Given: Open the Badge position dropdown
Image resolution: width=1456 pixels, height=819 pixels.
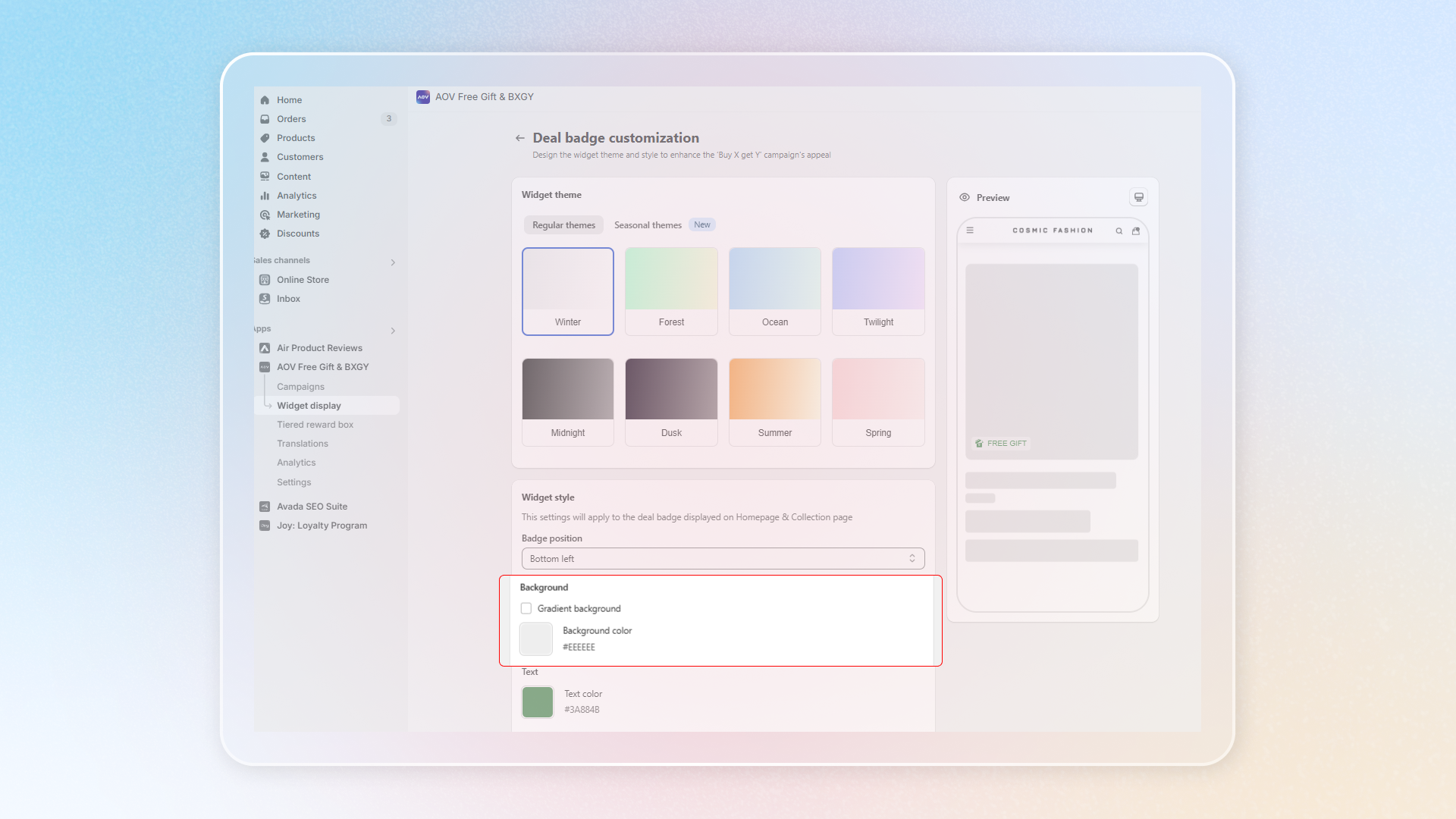Looking at the screenshot, I should 723,559.
